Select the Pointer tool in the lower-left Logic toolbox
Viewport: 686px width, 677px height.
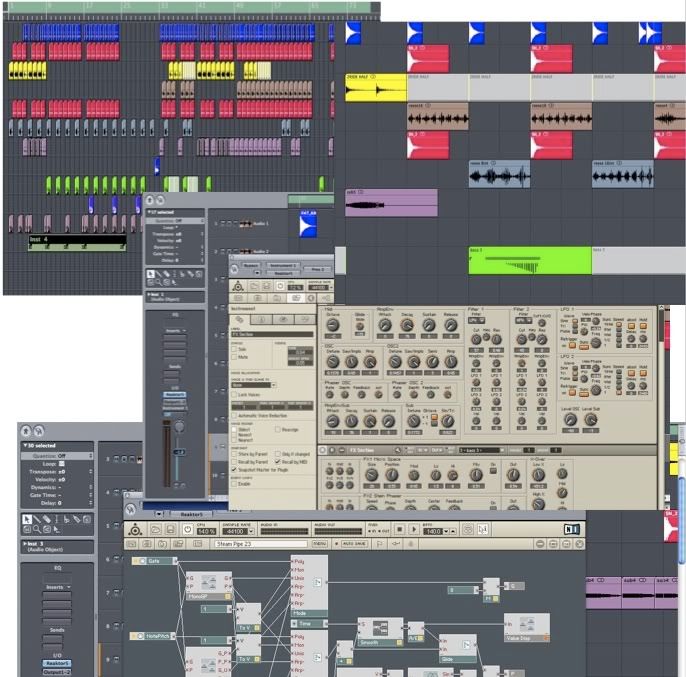(27, 519)
